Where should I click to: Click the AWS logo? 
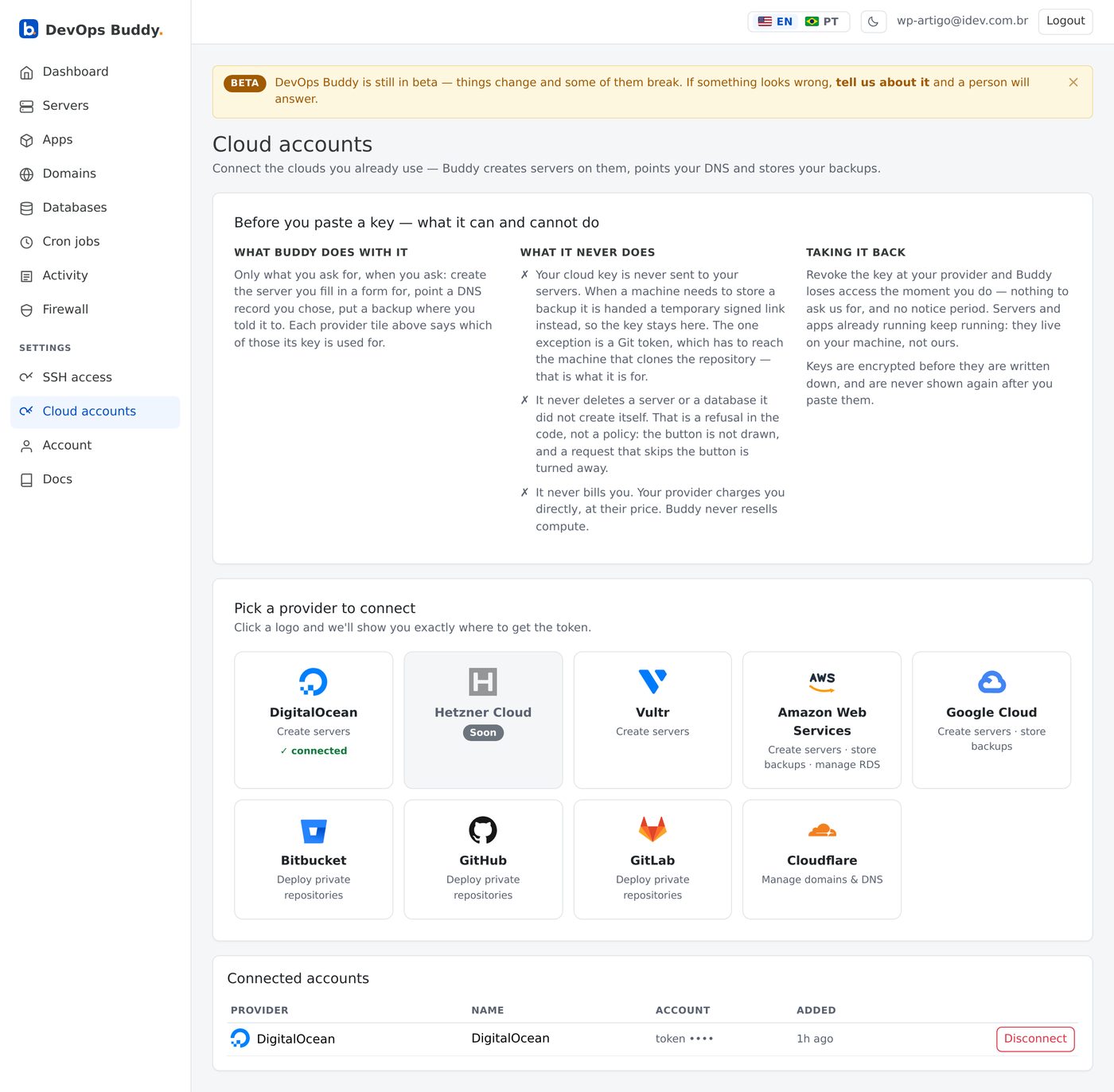[x=822, y=682]
